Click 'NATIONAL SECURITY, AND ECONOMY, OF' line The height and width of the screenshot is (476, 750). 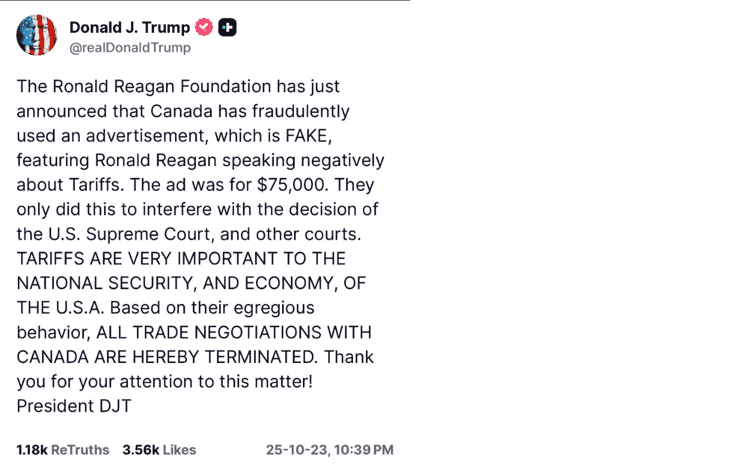point(183,283)
